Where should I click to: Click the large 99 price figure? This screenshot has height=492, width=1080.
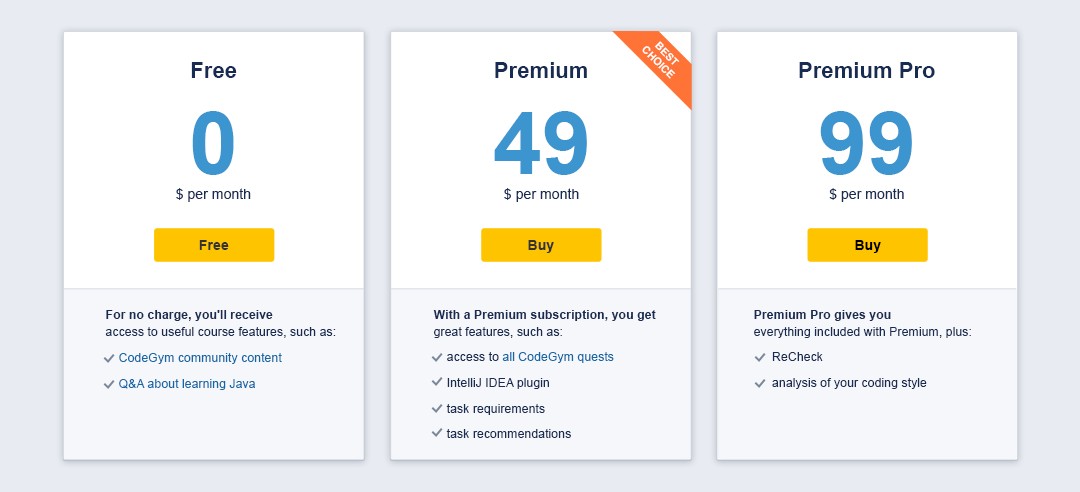866,144
